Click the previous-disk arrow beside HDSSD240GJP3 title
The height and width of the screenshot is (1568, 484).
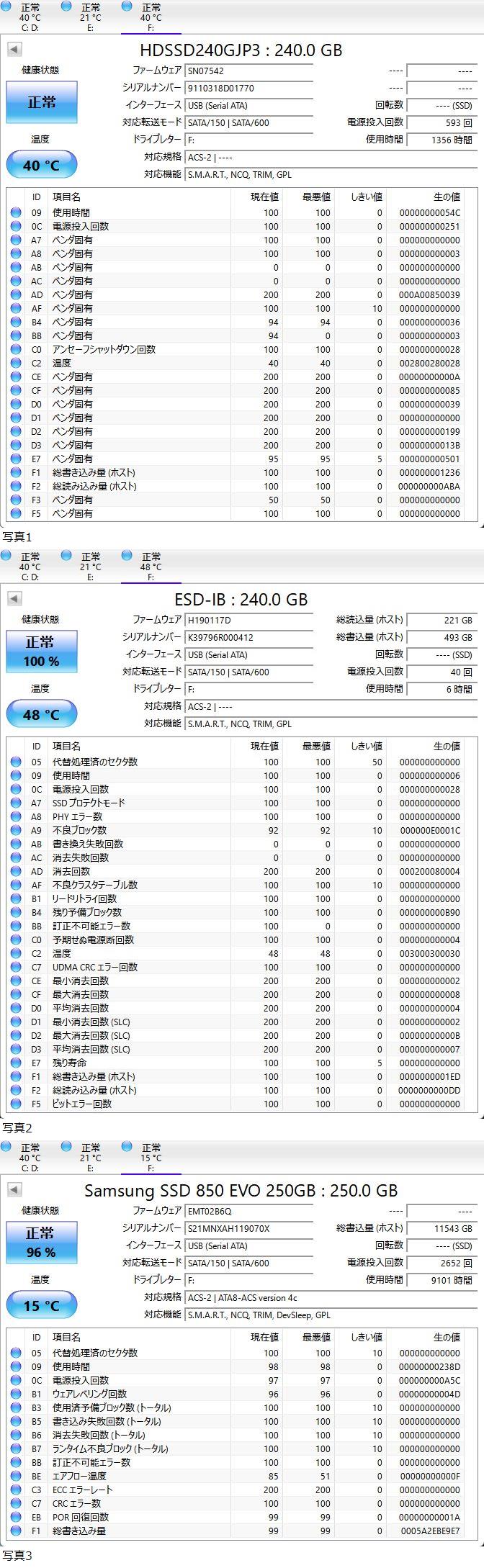coord(14,50)
